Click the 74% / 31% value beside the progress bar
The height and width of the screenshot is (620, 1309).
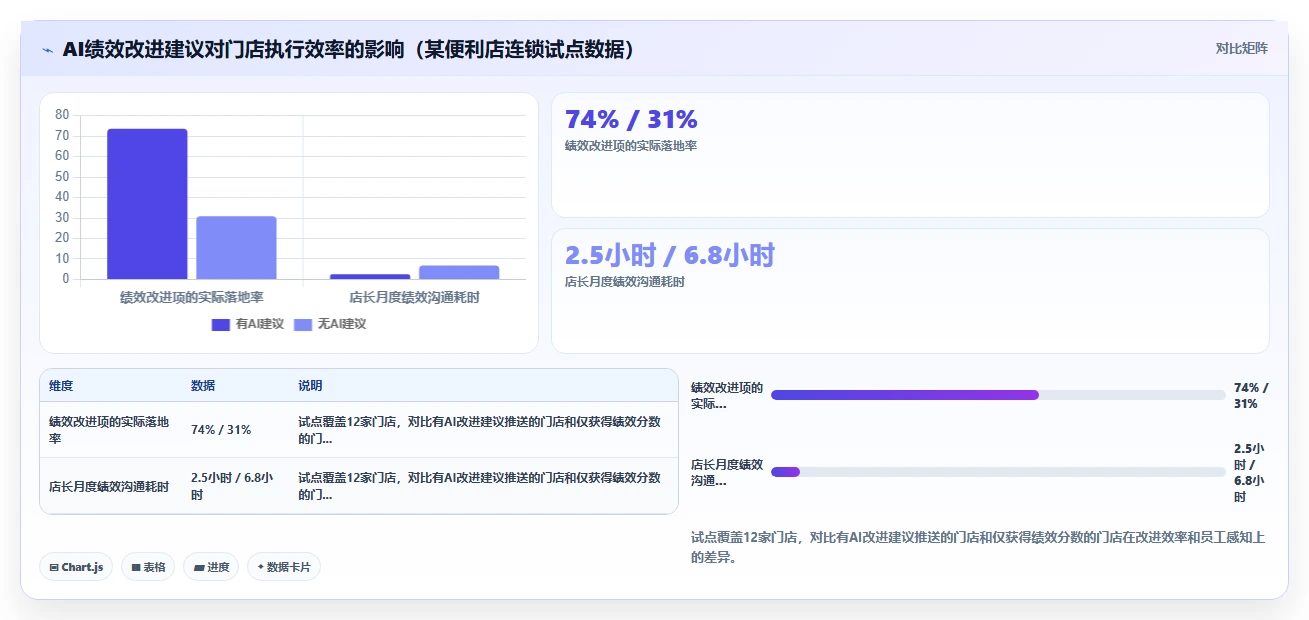pos(1251,396)
